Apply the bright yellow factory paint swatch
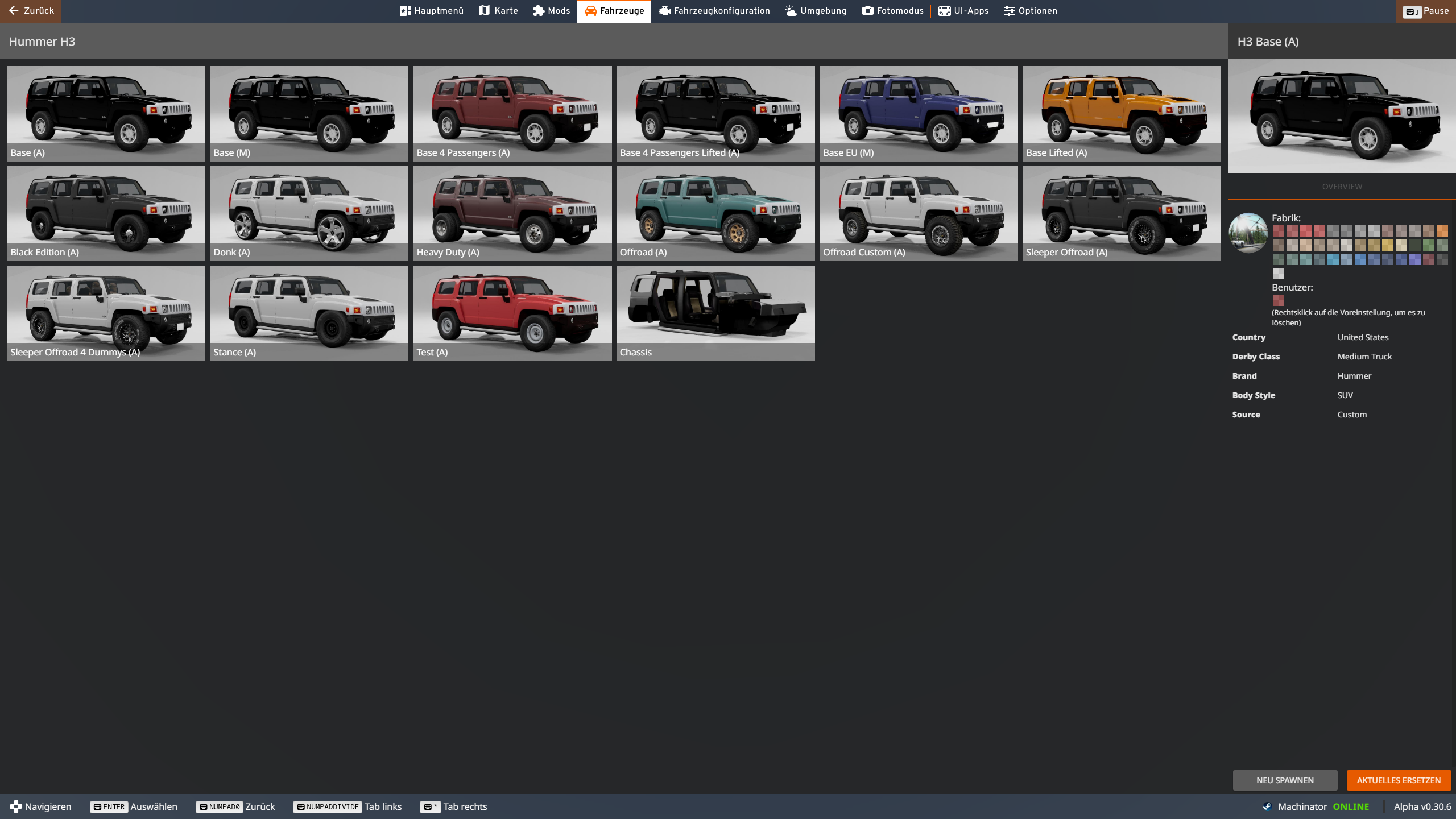This screenshot has width=1456, height=819. (x=1388, y=245)
